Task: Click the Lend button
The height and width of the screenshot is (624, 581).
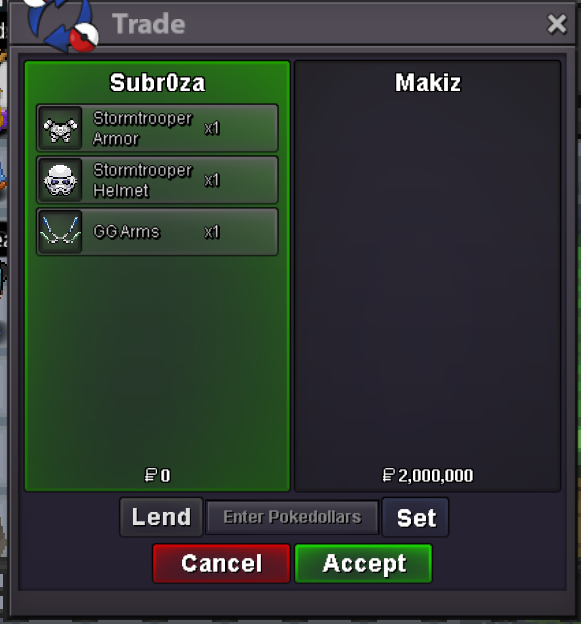Action: pos(161,517)
